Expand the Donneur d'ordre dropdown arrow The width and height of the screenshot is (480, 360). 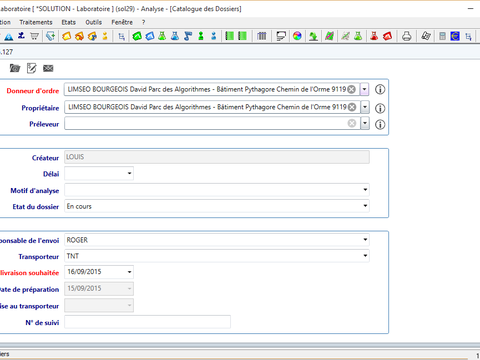(x=365, y=89)
